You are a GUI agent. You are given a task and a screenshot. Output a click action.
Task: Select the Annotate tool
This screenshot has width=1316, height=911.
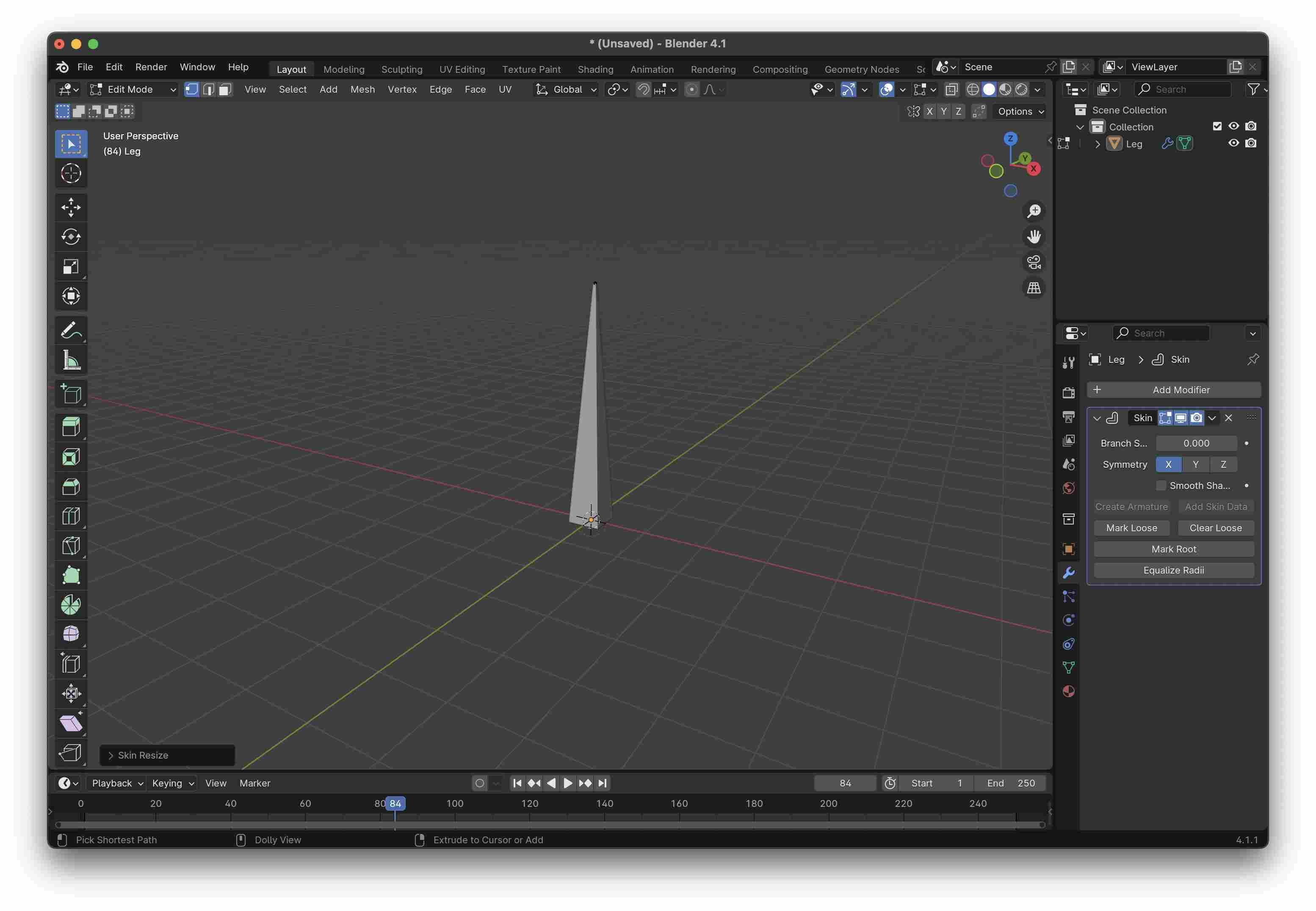coord(71,330)
